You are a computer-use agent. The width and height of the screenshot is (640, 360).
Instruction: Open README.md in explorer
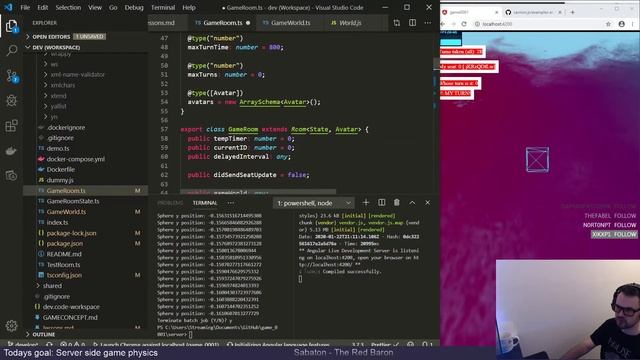[64, 254]
